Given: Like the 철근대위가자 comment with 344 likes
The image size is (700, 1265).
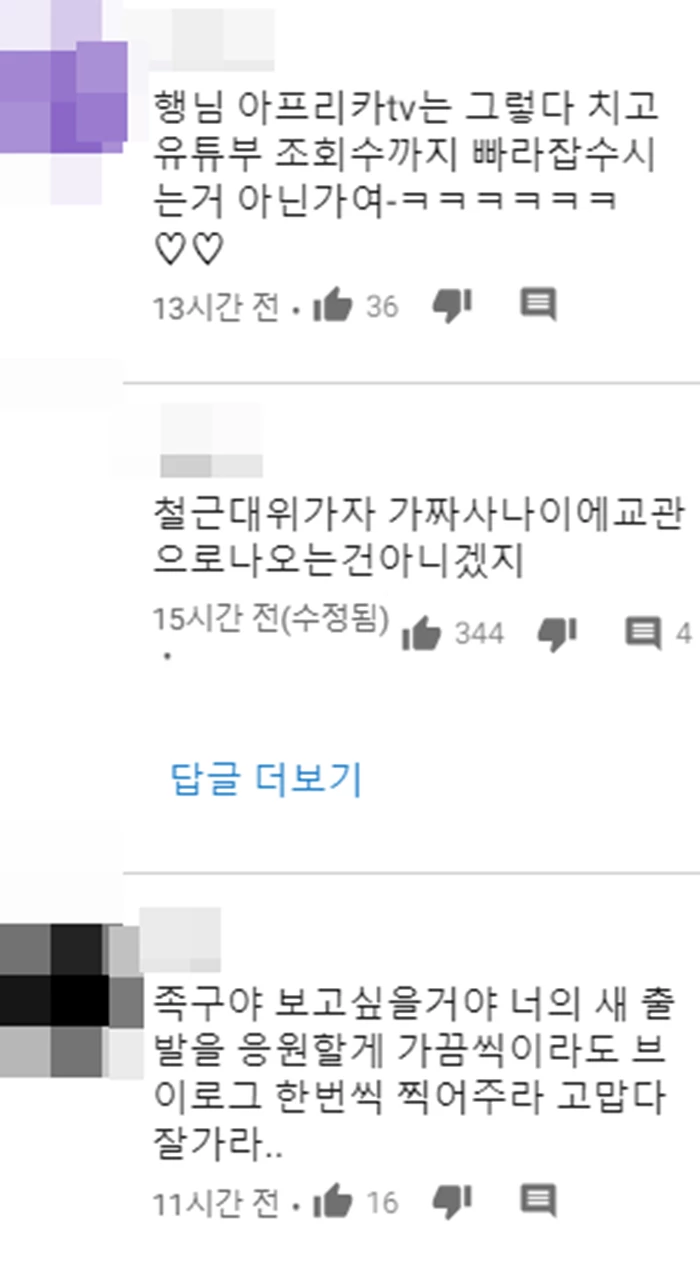Looking at the screenshot, I should (x=421, y=632).
